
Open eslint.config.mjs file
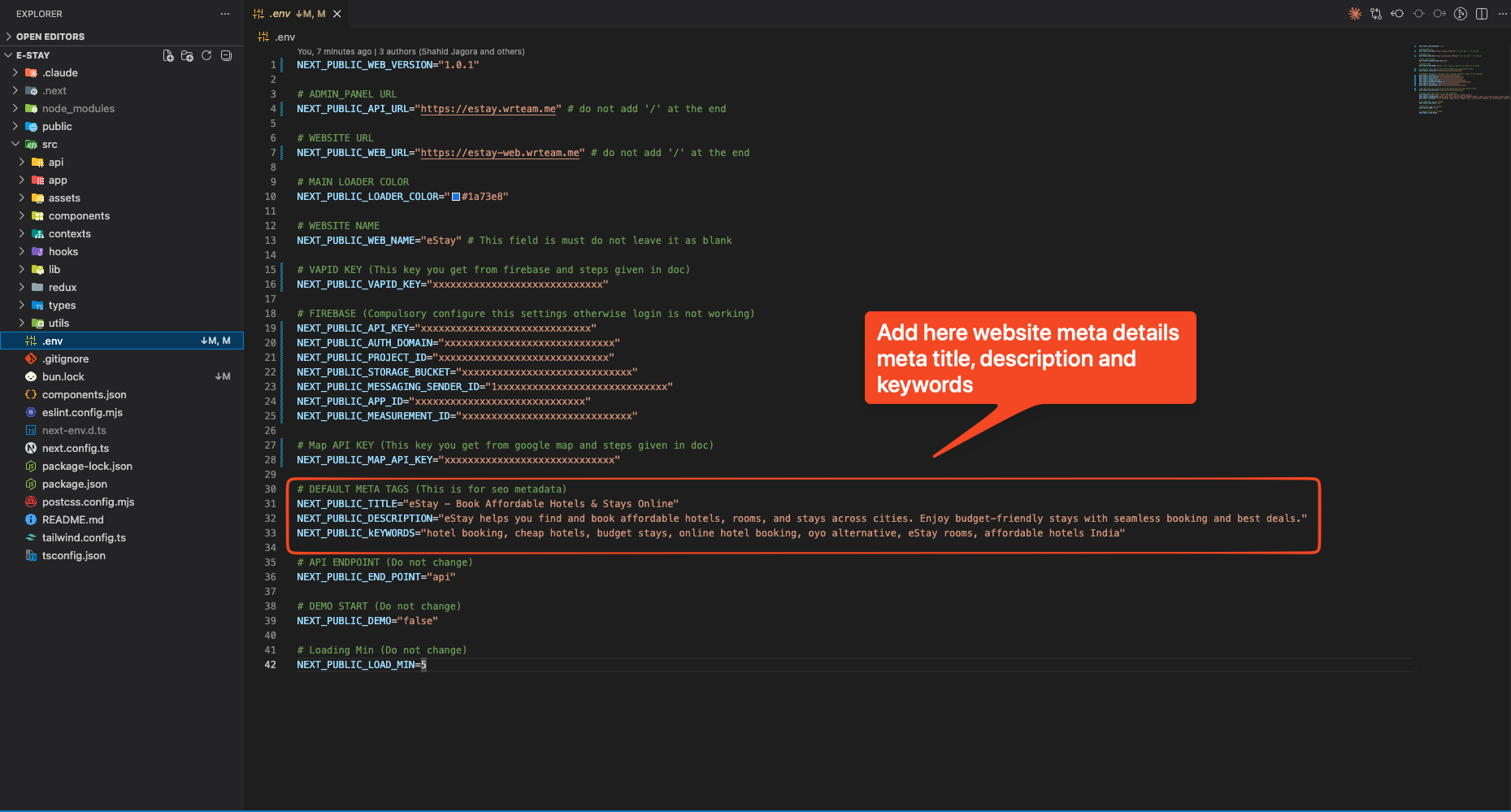(x=122, y=413)
